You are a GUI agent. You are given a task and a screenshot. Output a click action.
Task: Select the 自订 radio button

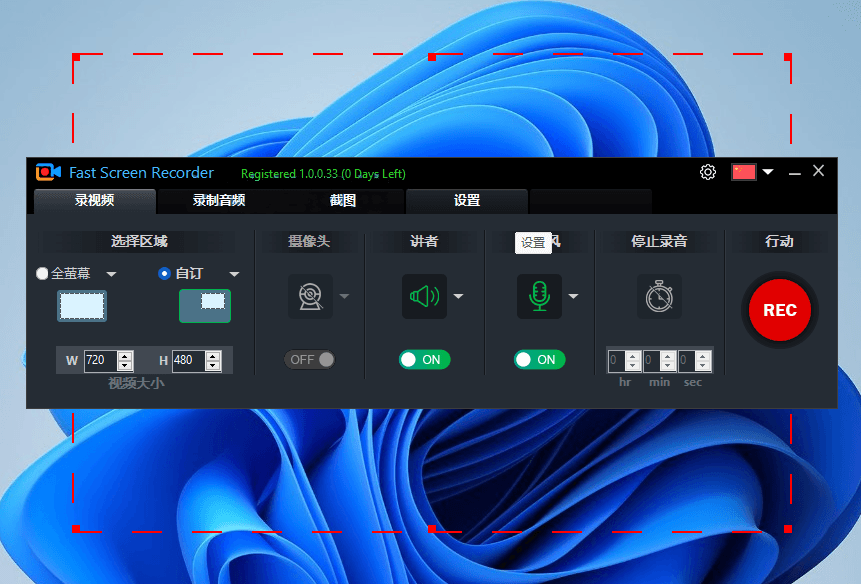click(164, 273)
